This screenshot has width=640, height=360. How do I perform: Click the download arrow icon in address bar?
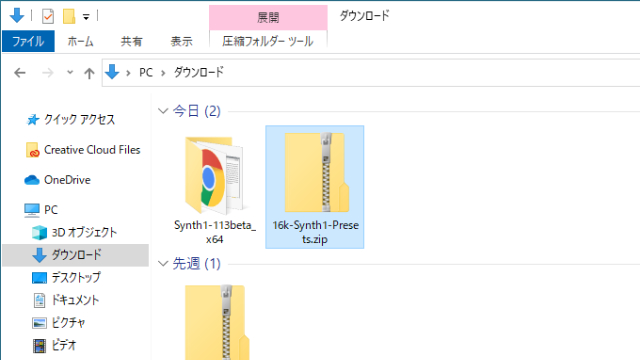112,72
